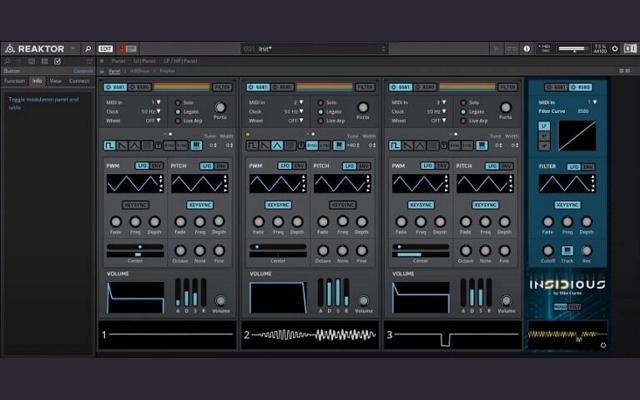This screenshot has width=640, height=400.
Task: Click the POLY button under the Insidious logo
Action: 574,307
